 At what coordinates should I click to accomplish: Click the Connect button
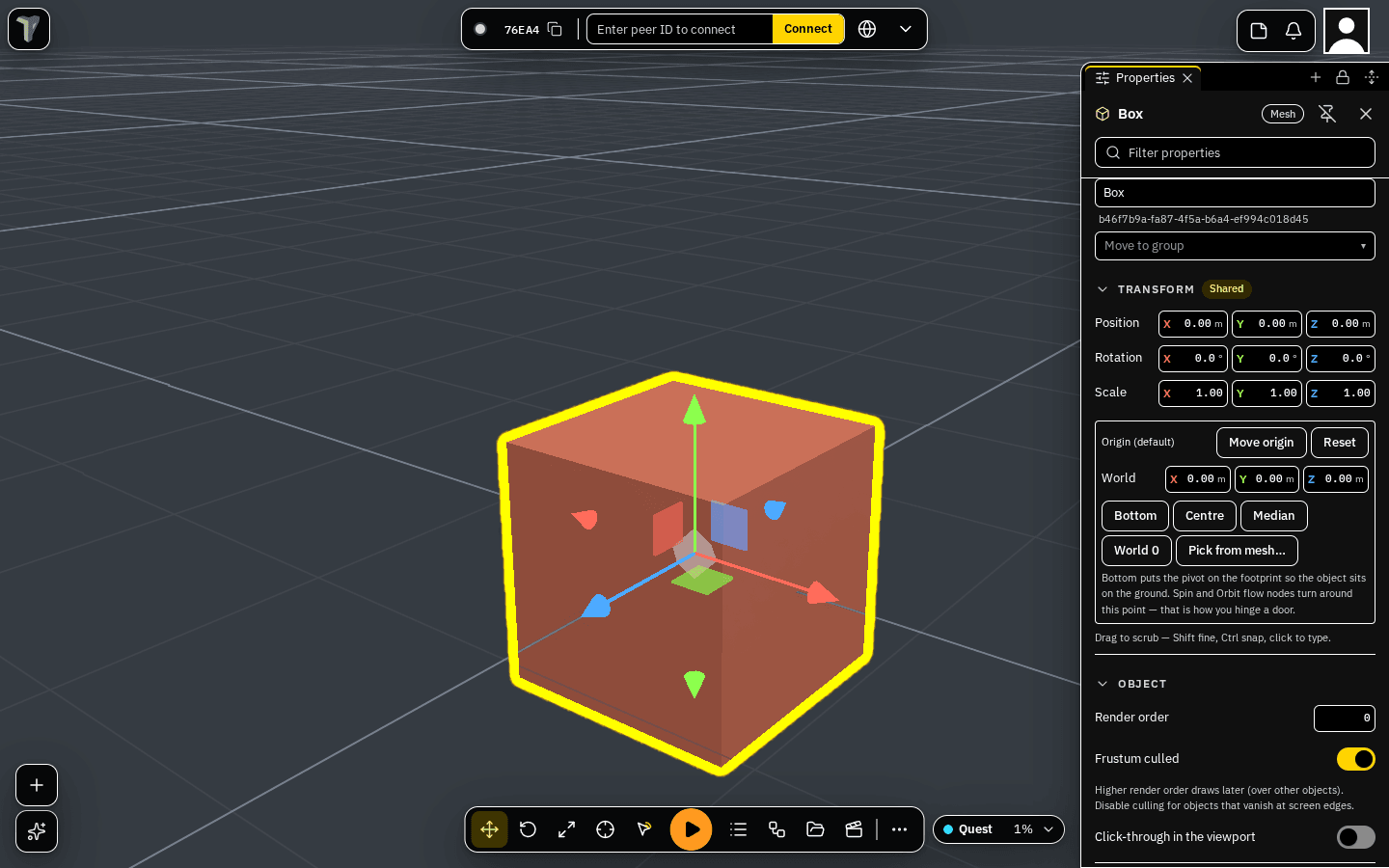tap(808, 29)
